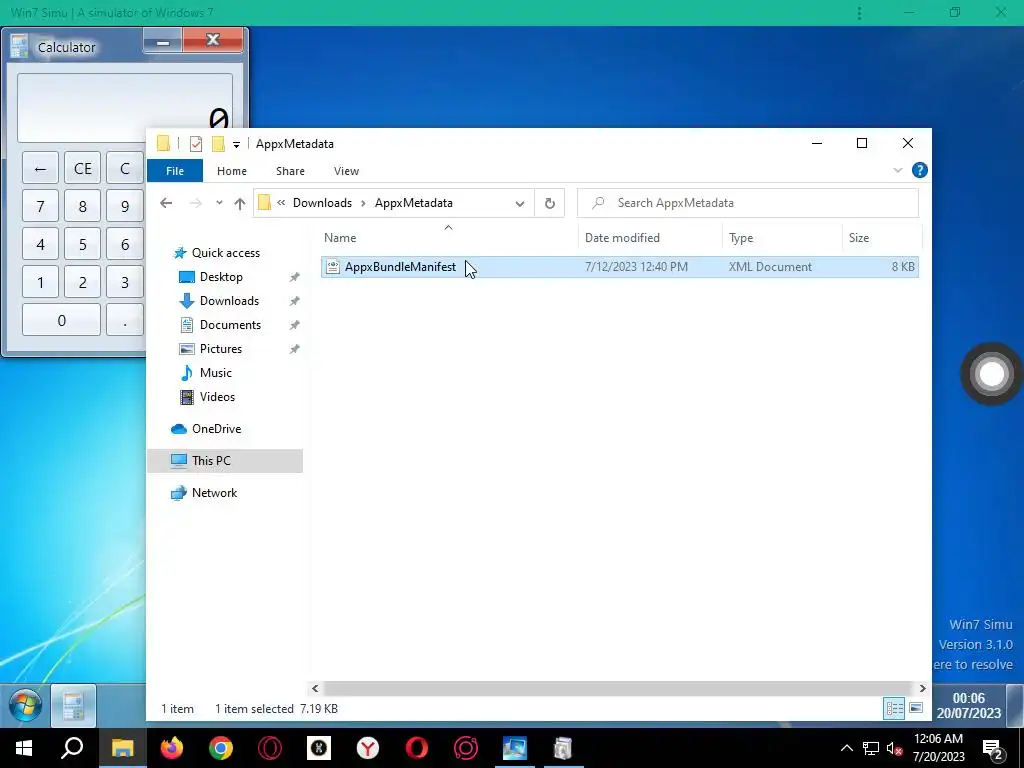
Task: Unpin Desktop using its pin icon
Action: point(295,277)
